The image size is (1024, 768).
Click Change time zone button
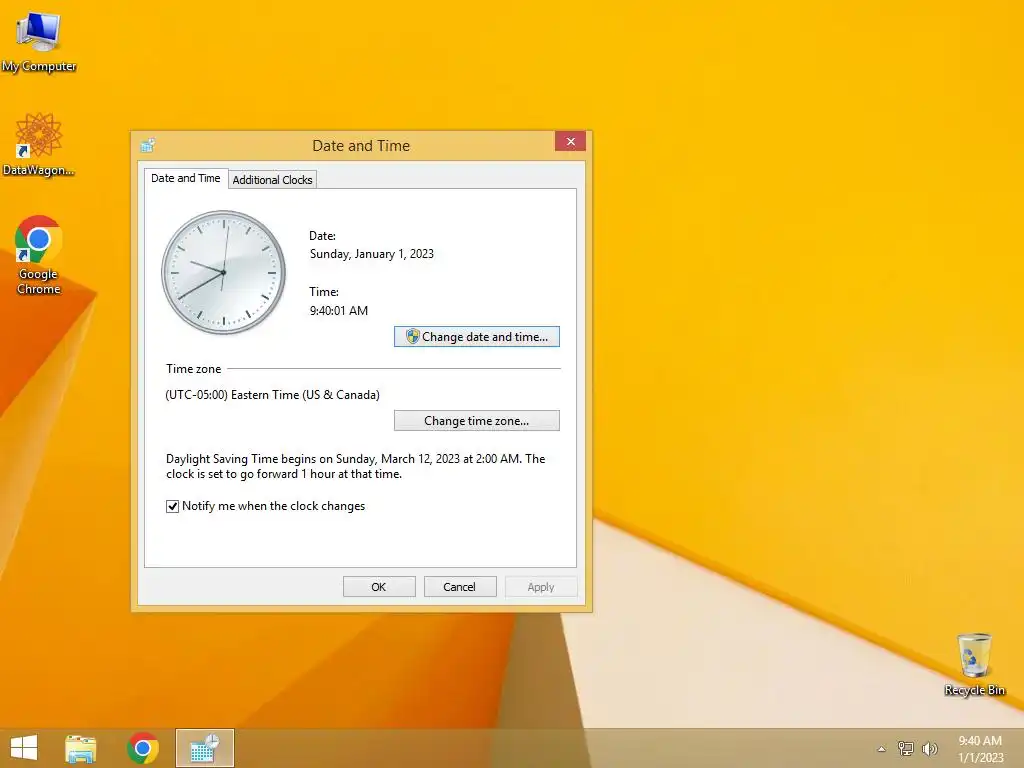pyautogui.click(x=477, y=421)
